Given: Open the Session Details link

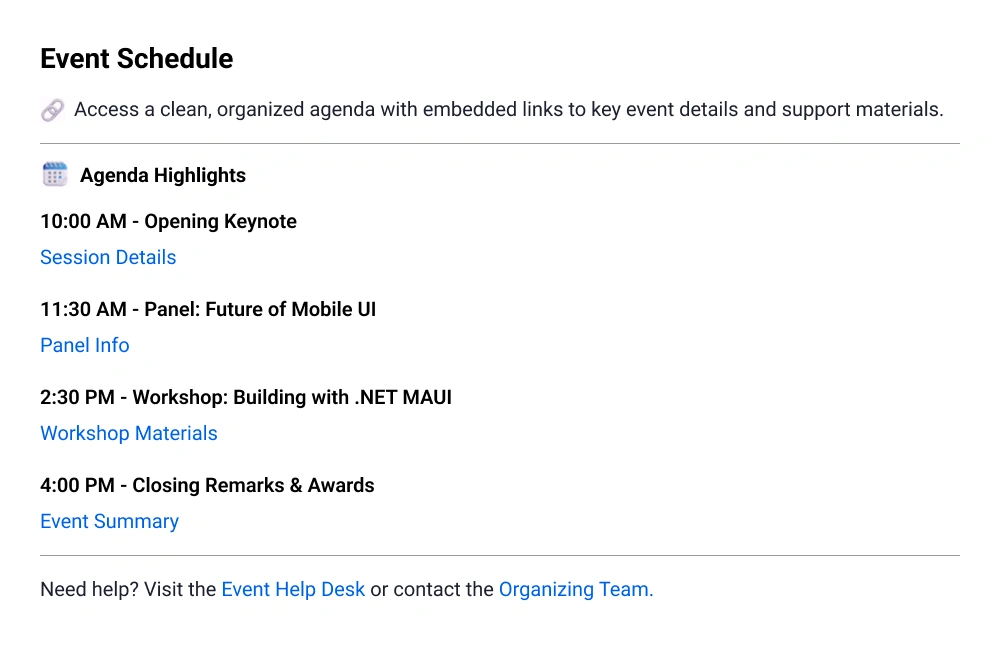Looking at the screenshot, I should point(108,257).
